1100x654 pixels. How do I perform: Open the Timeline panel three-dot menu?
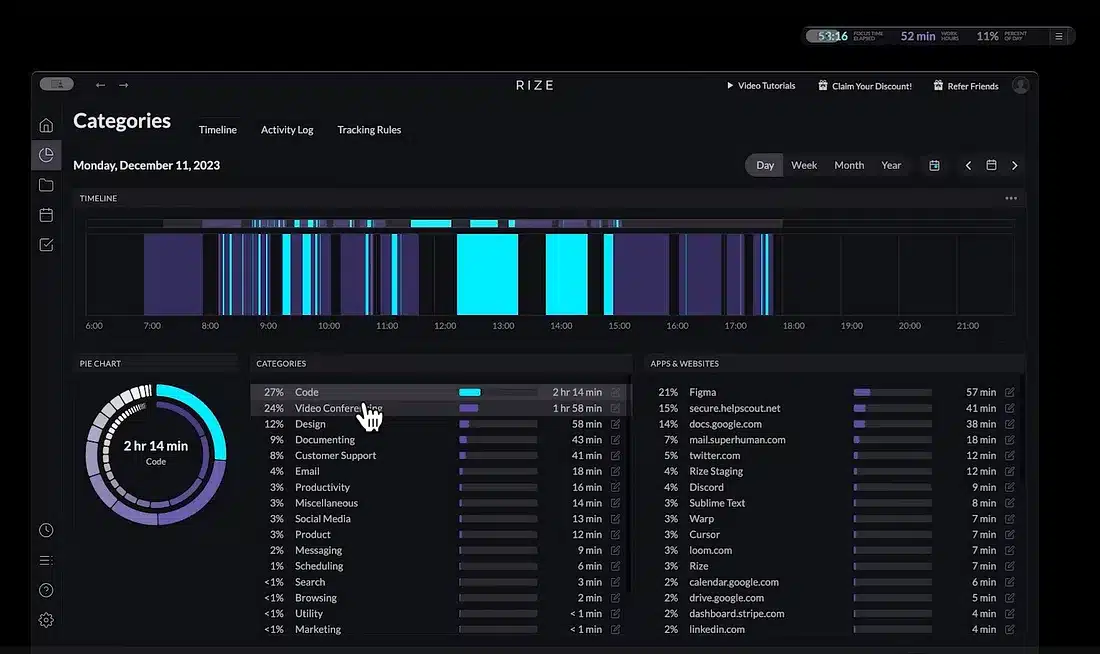[x=1011, y=198]
